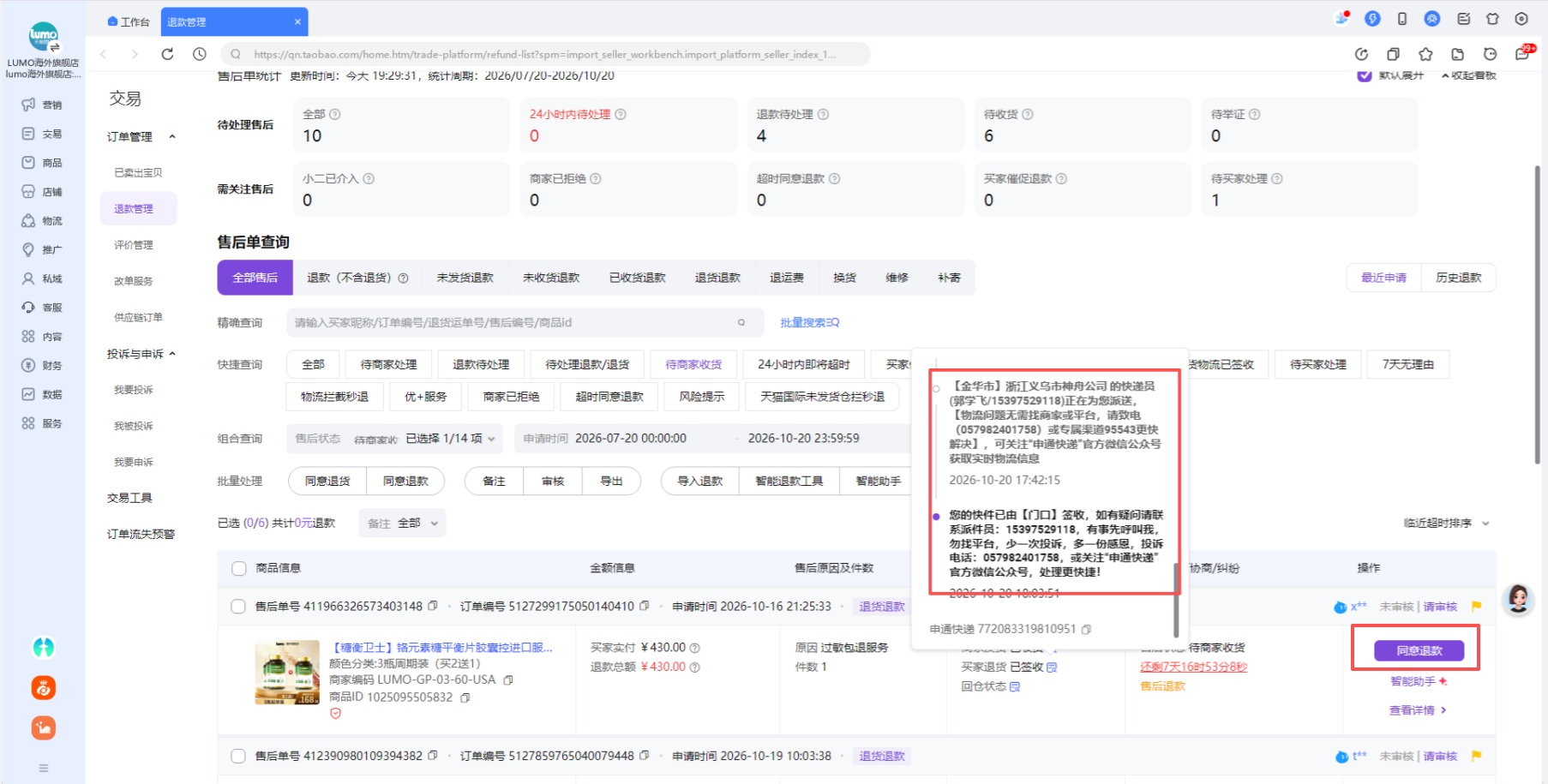Screen dimensions: 1548x784
Task: Click the star favorite icon in the toolbar
Action: click(1425, 54)
